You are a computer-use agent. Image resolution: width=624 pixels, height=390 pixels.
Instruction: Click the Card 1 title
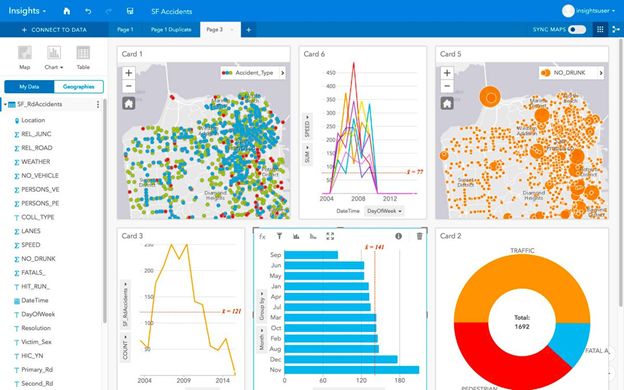(132, 54)
